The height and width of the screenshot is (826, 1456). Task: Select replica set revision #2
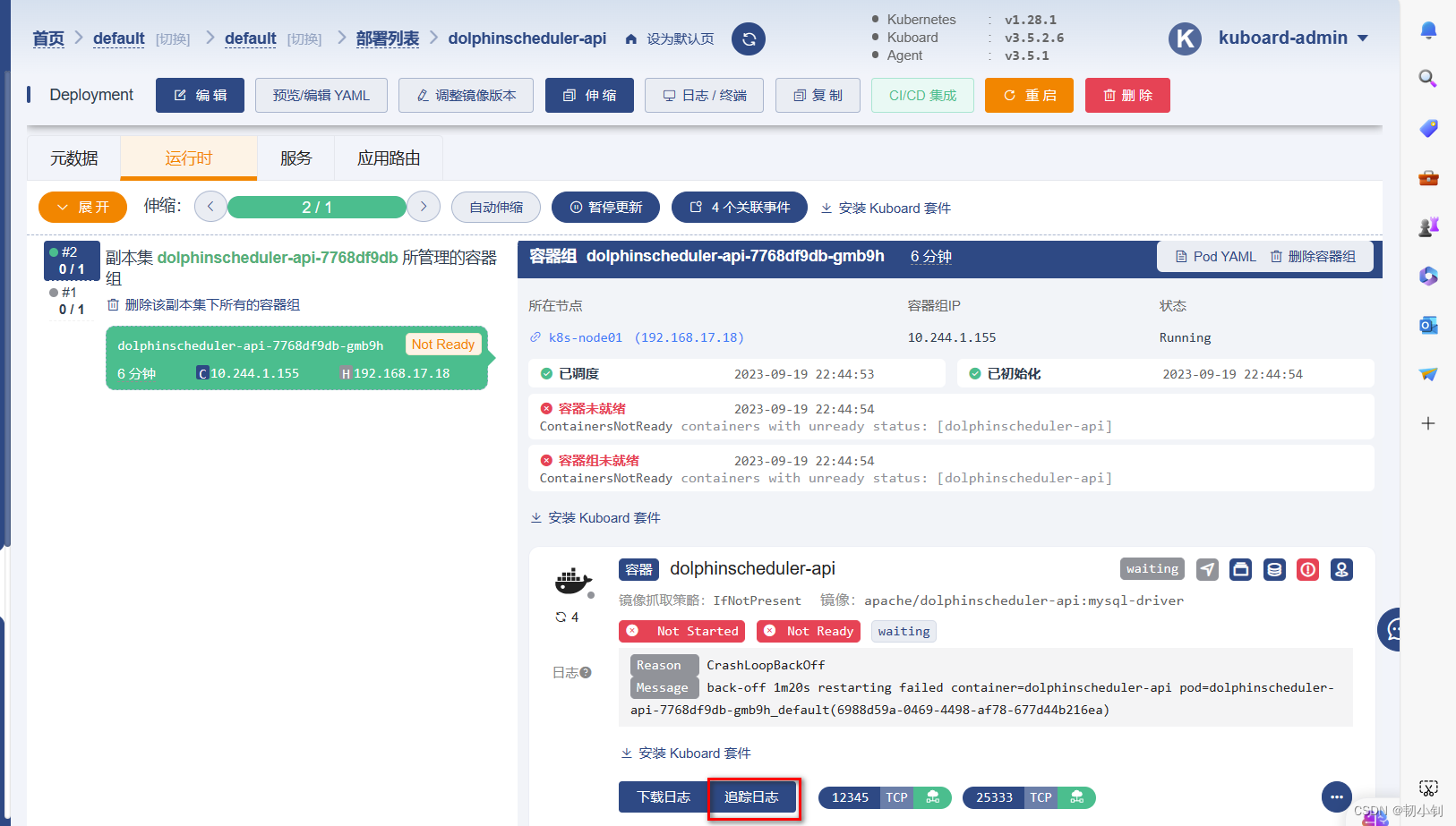tap(72, 260)
